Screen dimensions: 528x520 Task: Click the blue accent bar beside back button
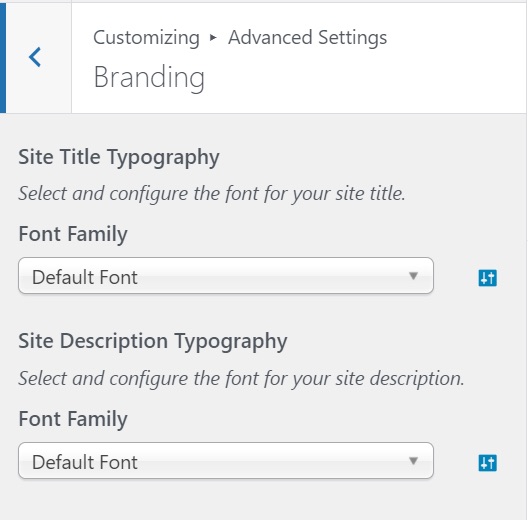[x=3, y=58]
